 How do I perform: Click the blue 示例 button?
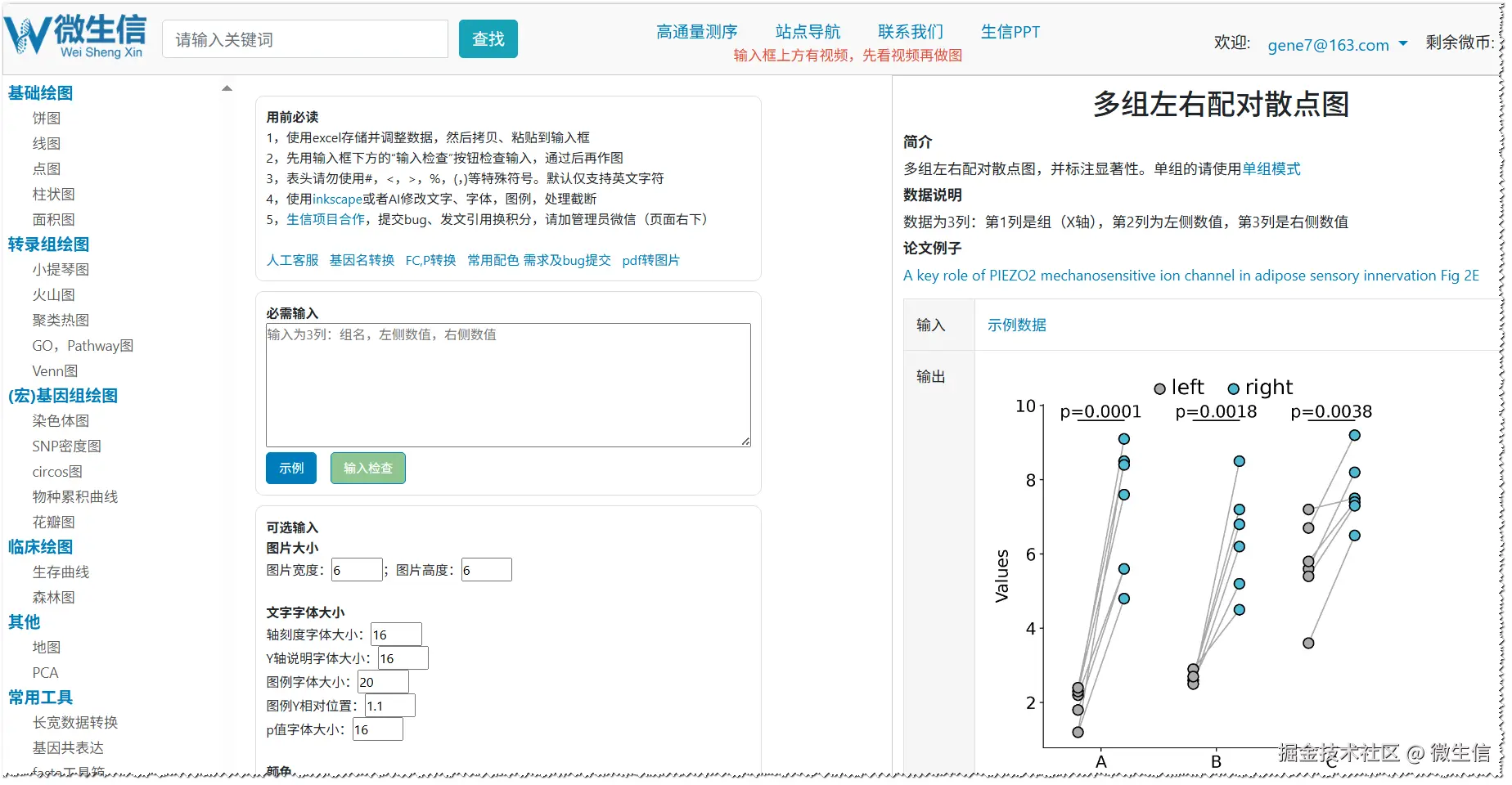[291, 469]
